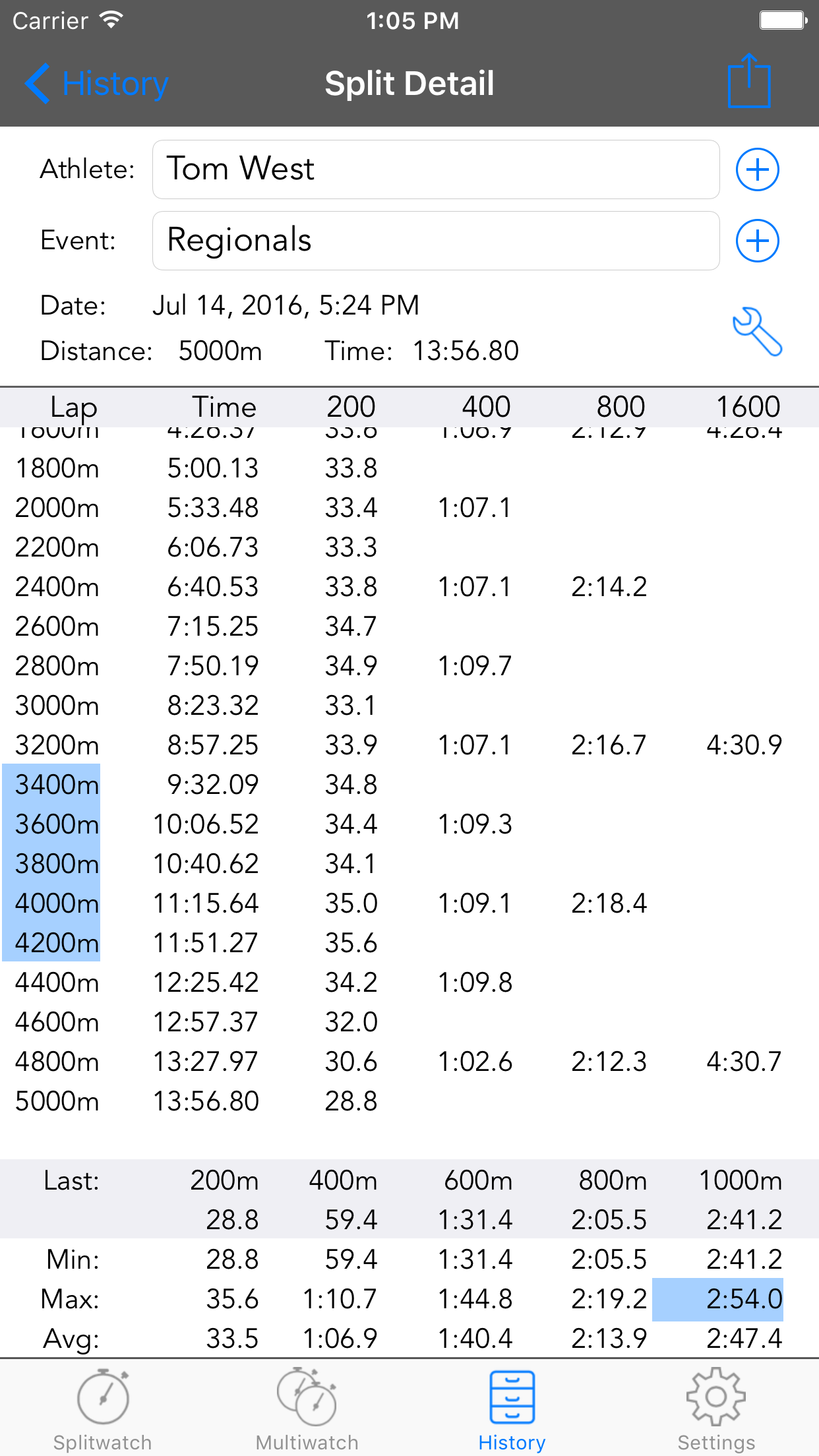The width and height of the screenshot is (819, 1456).
Task: Add new event with plus icon
Action: pyautogui.click(x=757, y=241)
